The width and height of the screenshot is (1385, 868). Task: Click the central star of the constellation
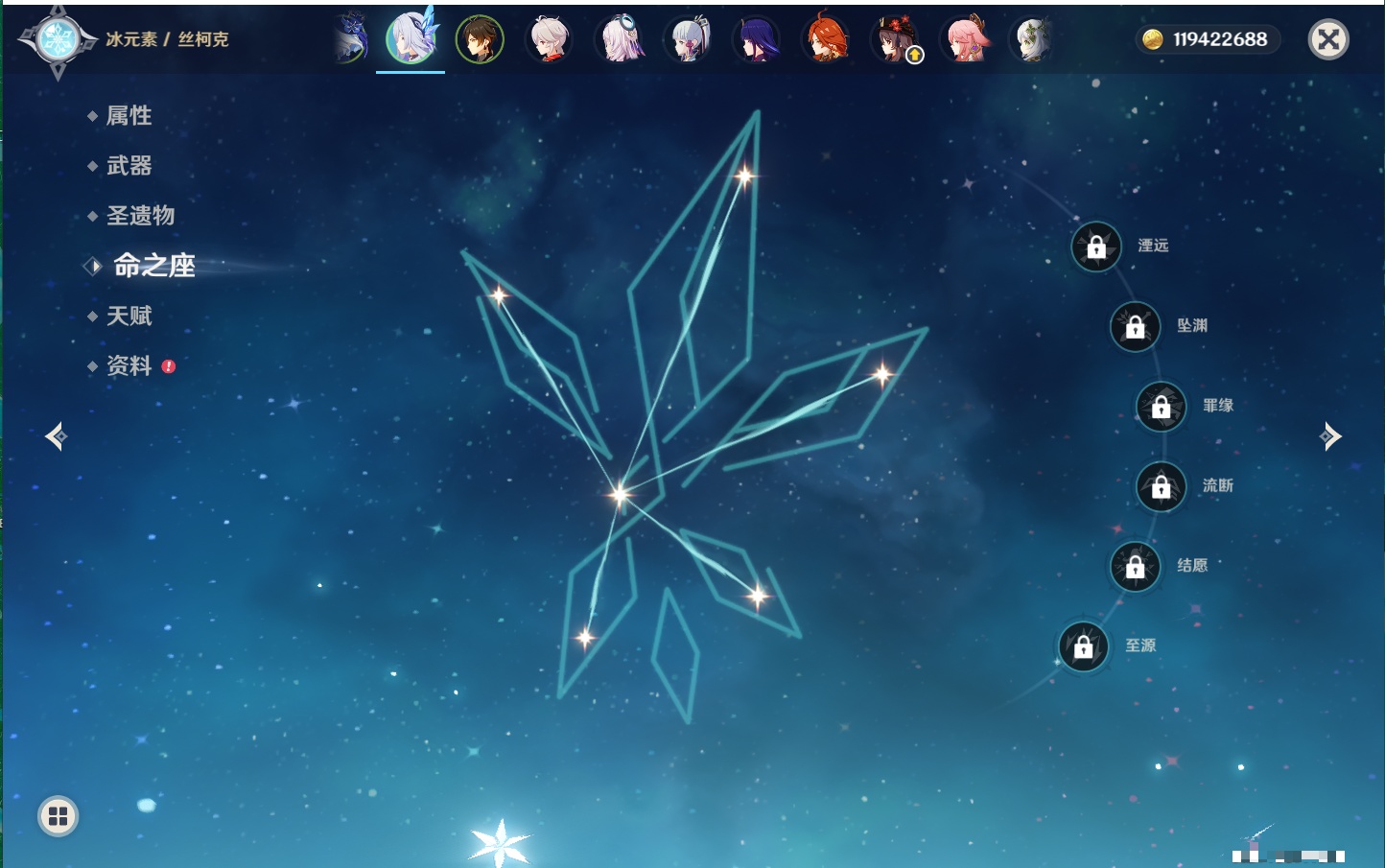pos(620,494)
